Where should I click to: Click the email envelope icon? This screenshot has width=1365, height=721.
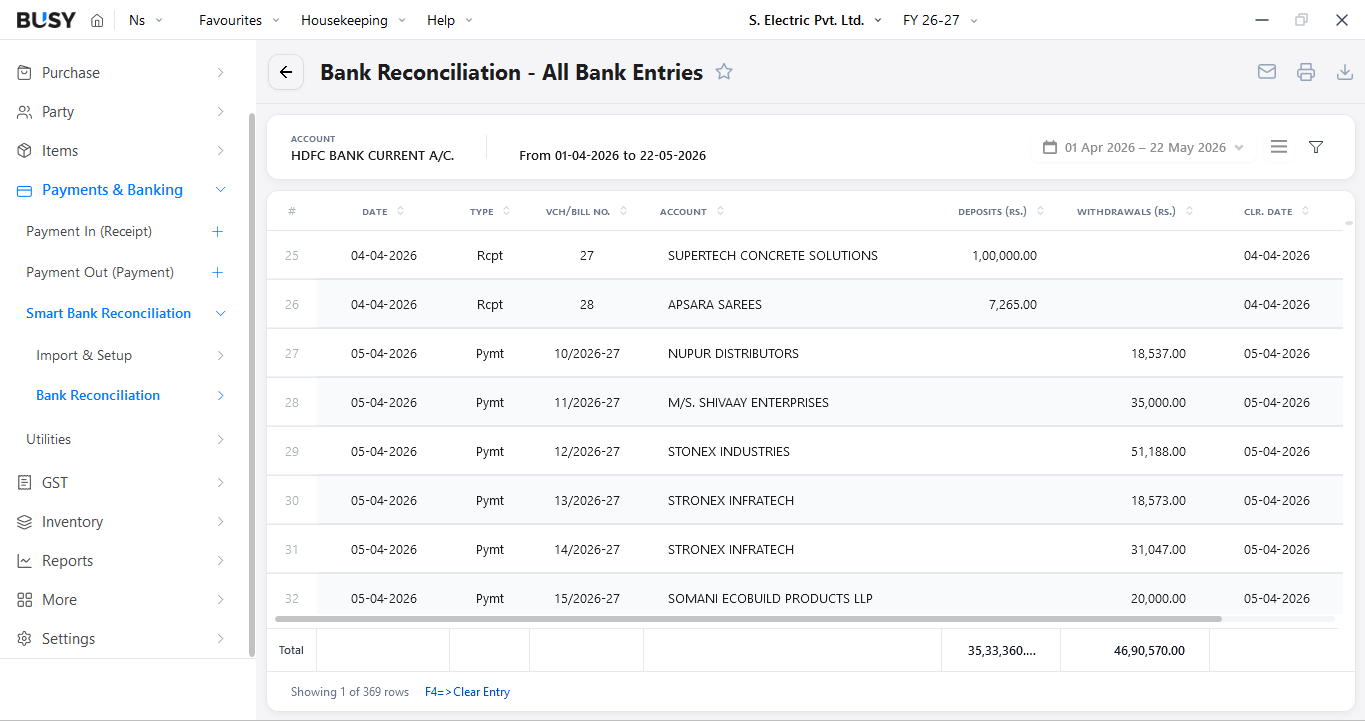pyautogui.click(x=1267, y=72)
